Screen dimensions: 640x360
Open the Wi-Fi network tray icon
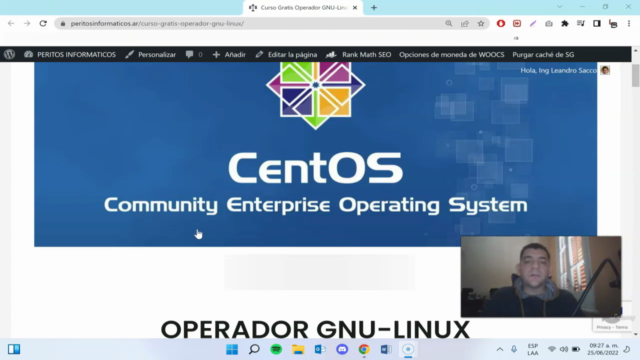[551, 349]
